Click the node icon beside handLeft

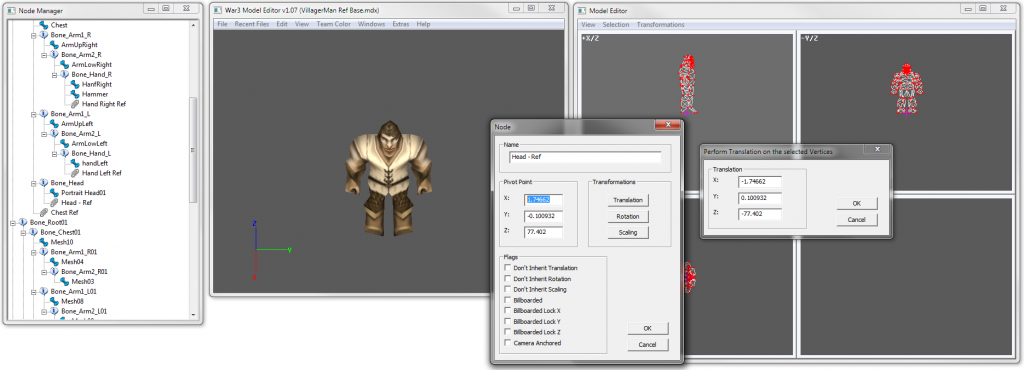coord(75,163)
